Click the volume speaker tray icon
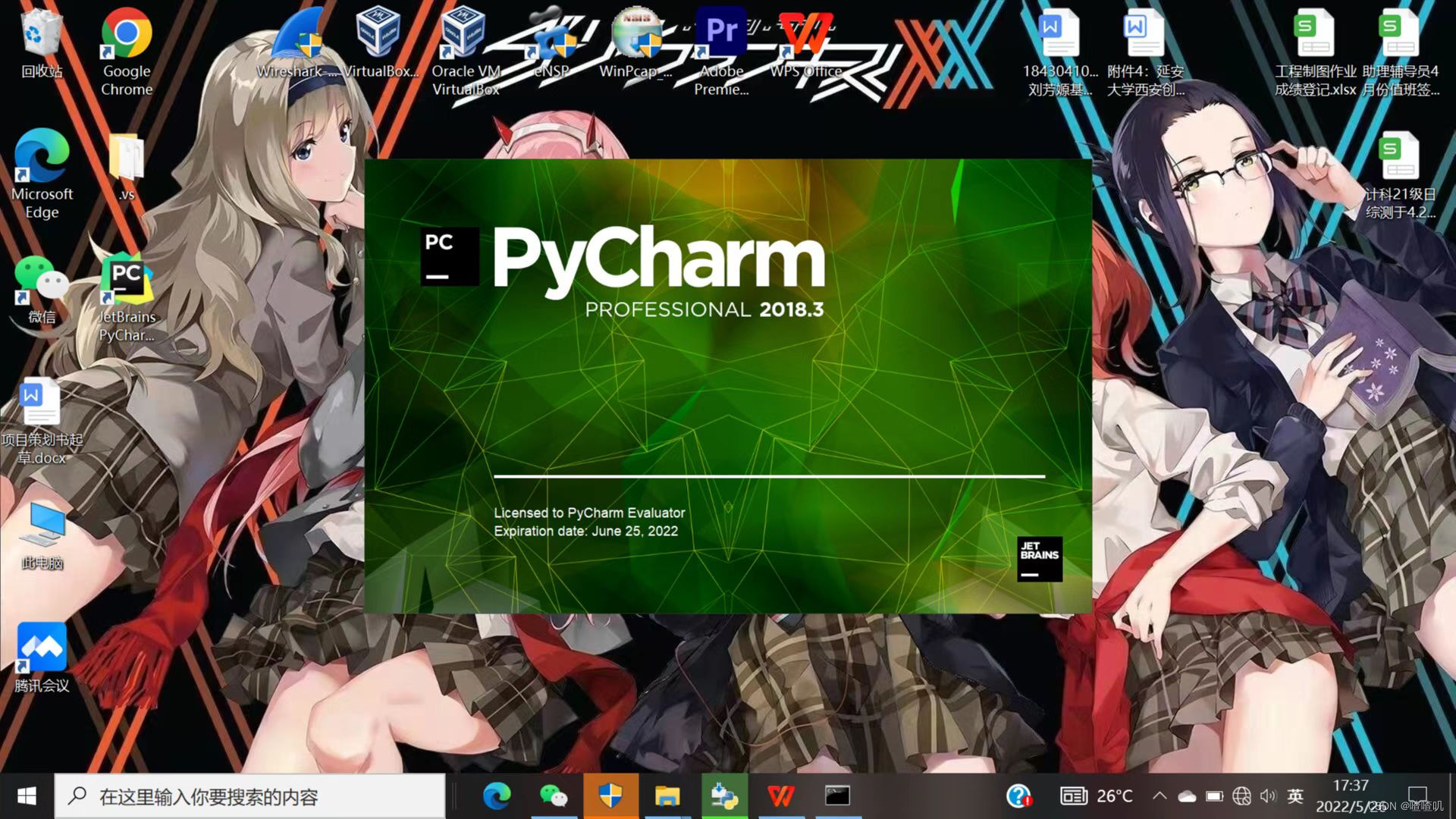1456x819 pixels. coord(1268,796)
